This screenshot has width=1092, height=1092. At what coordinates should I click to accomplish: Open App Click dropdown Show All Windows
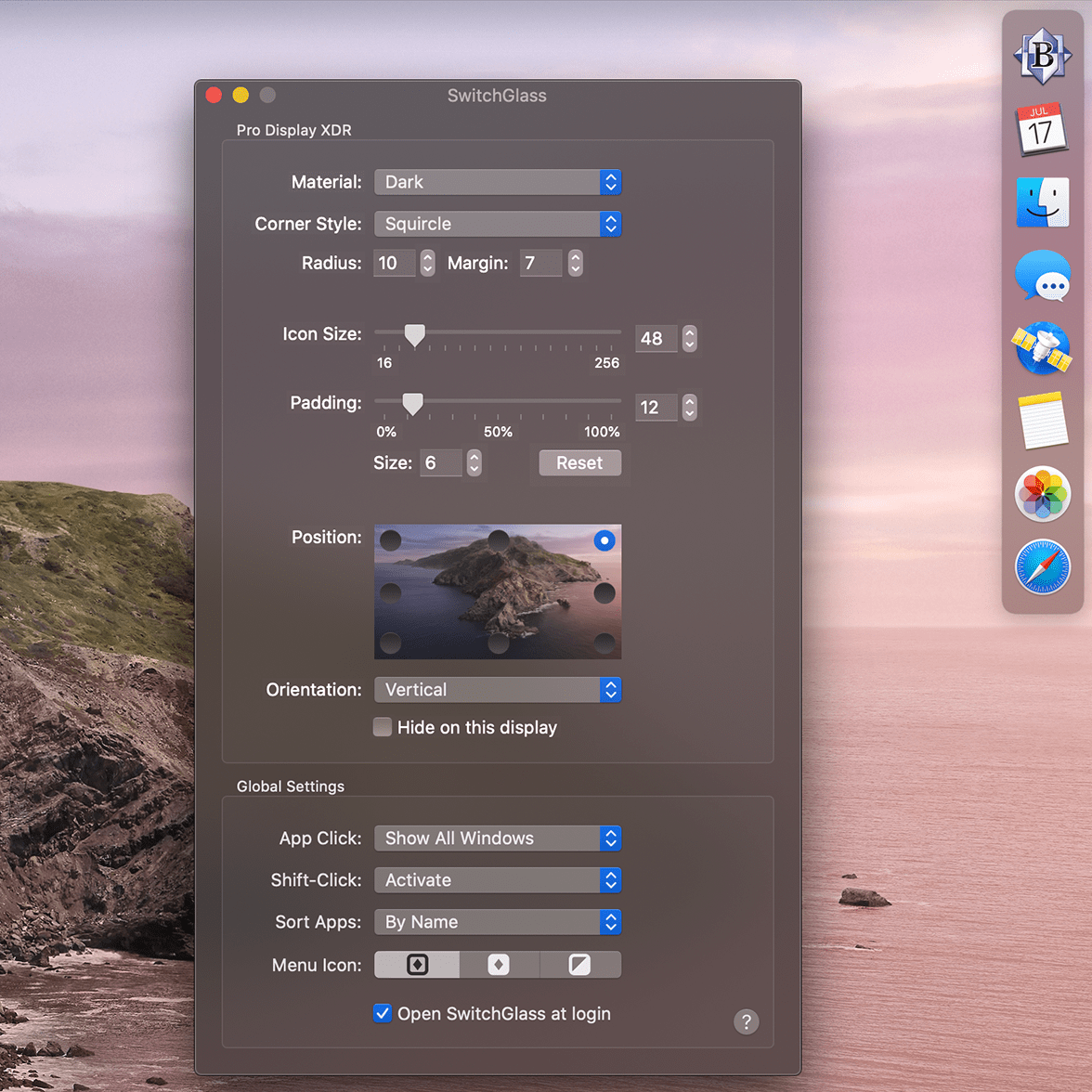(x=498, y=838)
